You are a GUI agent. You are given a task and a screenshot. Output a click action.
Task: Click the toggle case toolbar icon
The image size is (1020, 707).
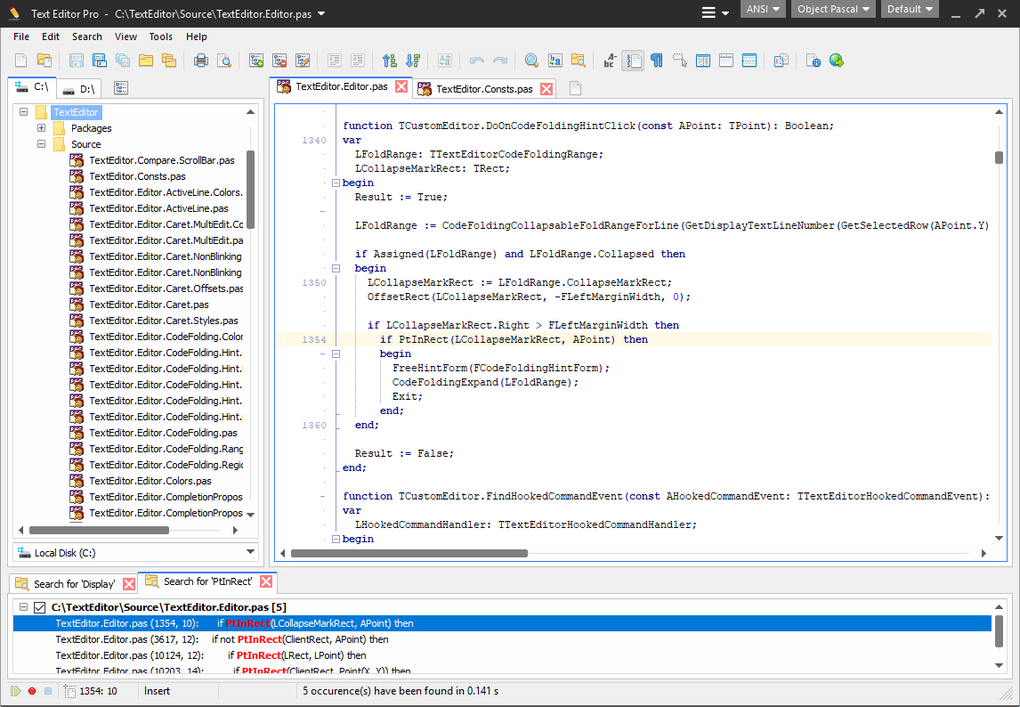(x=445, y=60)
